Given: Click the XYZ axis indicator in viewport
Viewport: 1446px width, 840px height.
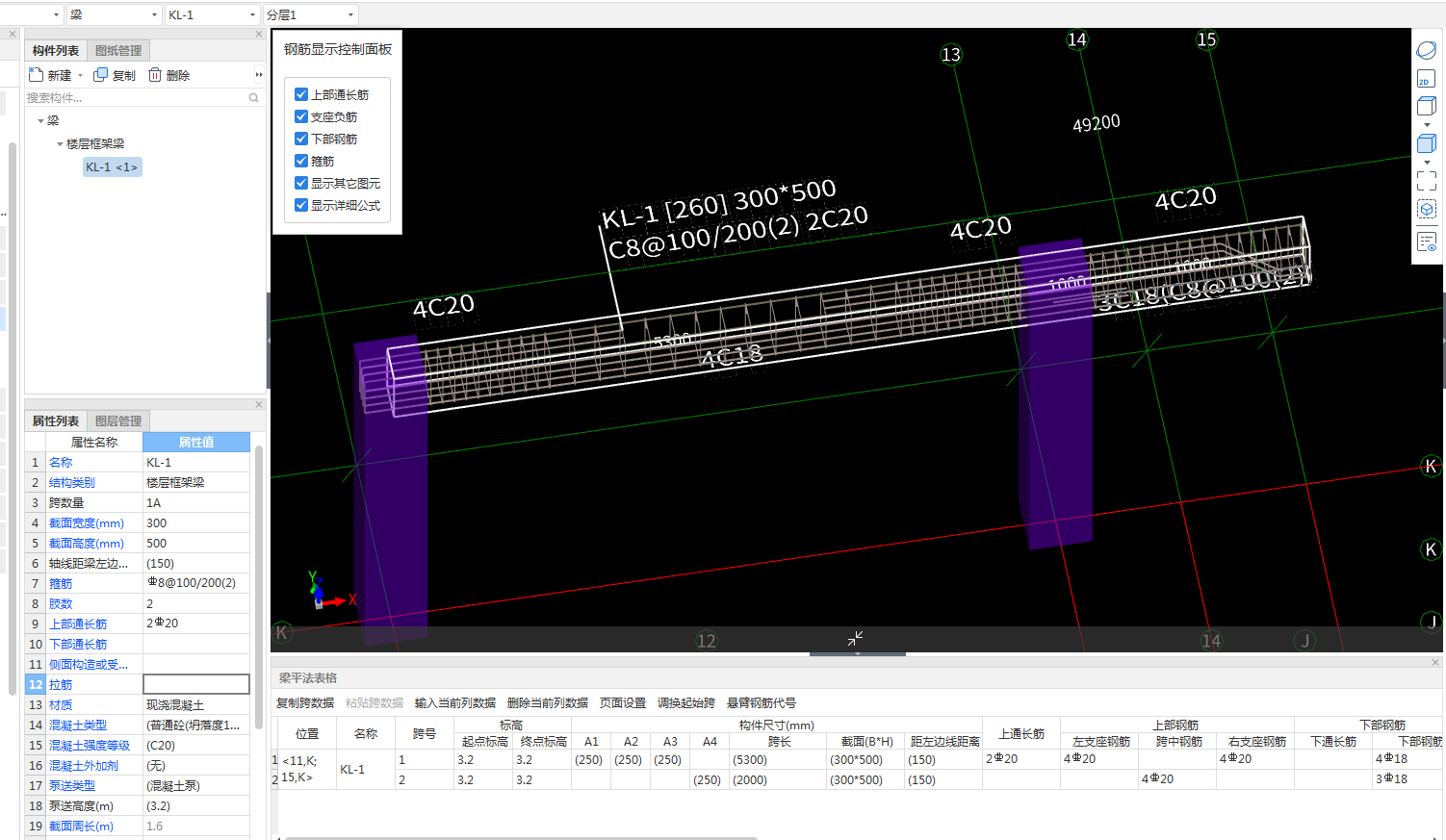Looking at the screenshot, I should tap(329, 590).
